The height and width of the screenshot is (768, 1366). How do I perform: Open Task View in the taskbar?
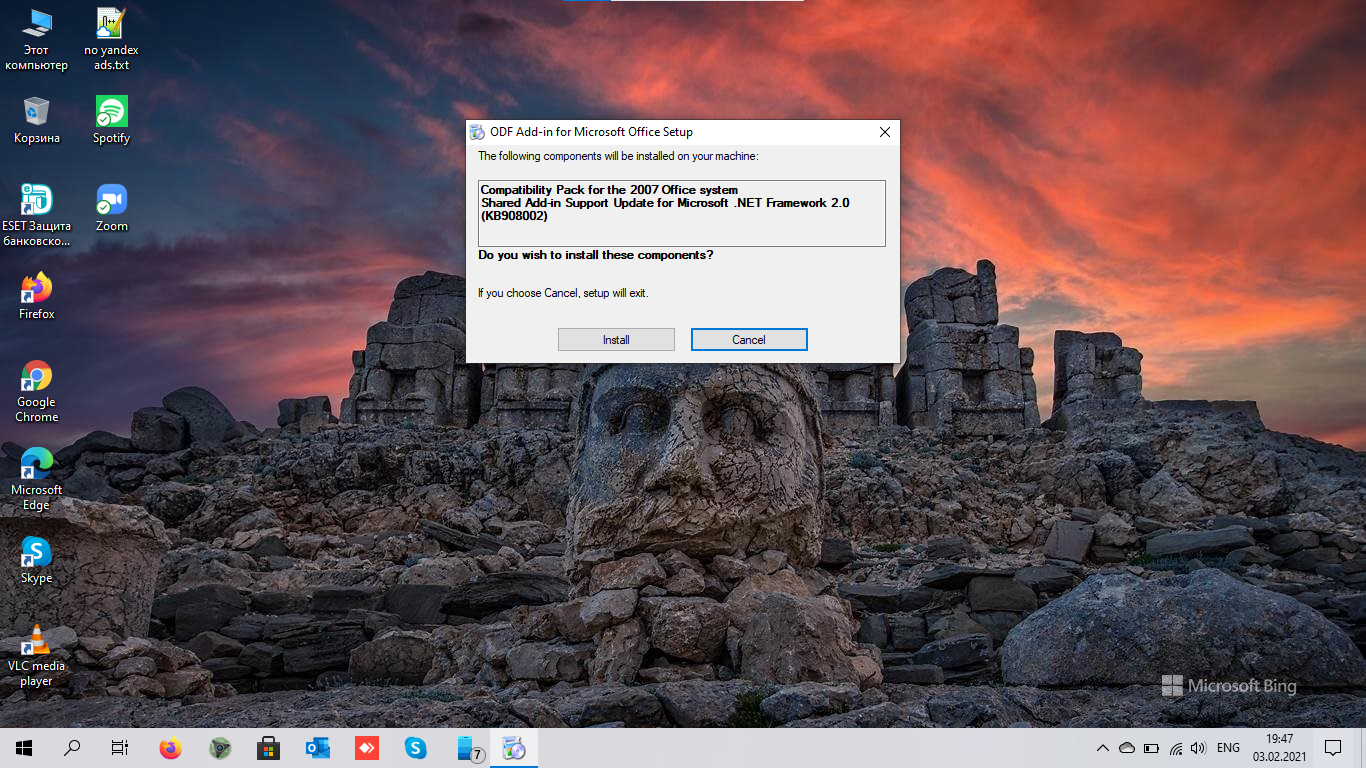point(120,748)
